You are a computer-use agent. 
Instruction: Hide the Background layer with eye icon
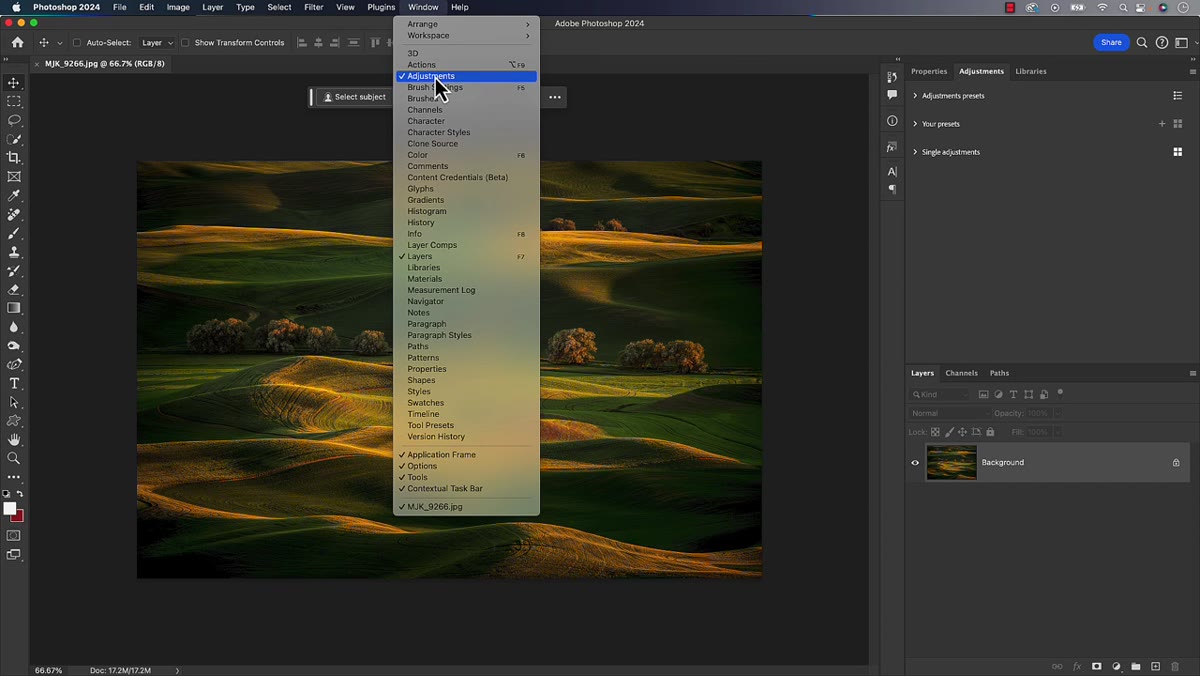click(x=915, y=462)
